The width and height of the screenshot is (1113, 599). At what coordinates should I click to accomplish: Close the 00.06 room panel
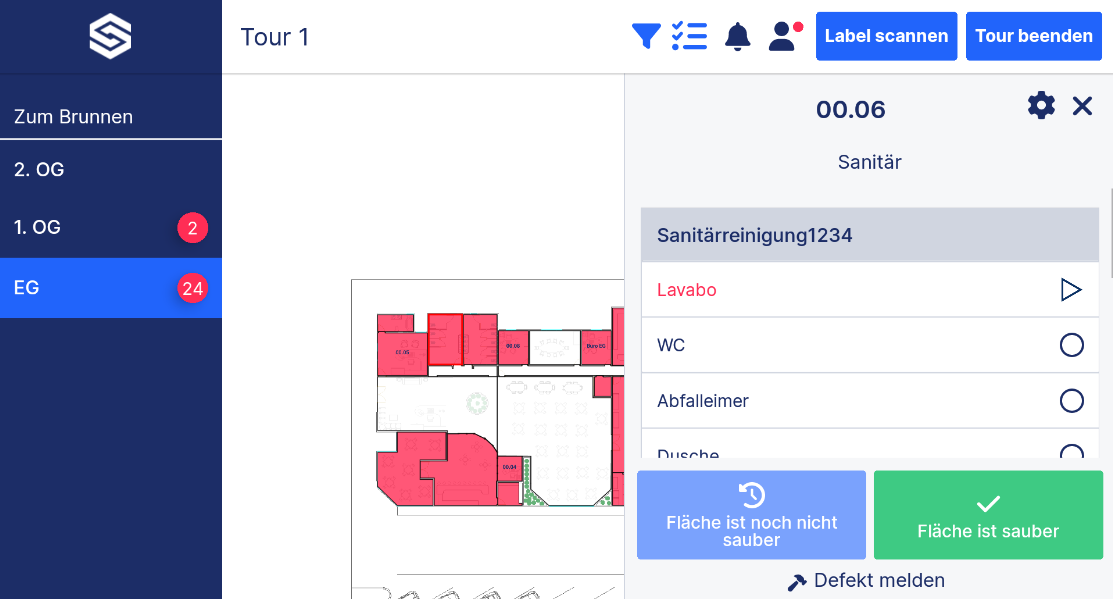[1082, 106]
